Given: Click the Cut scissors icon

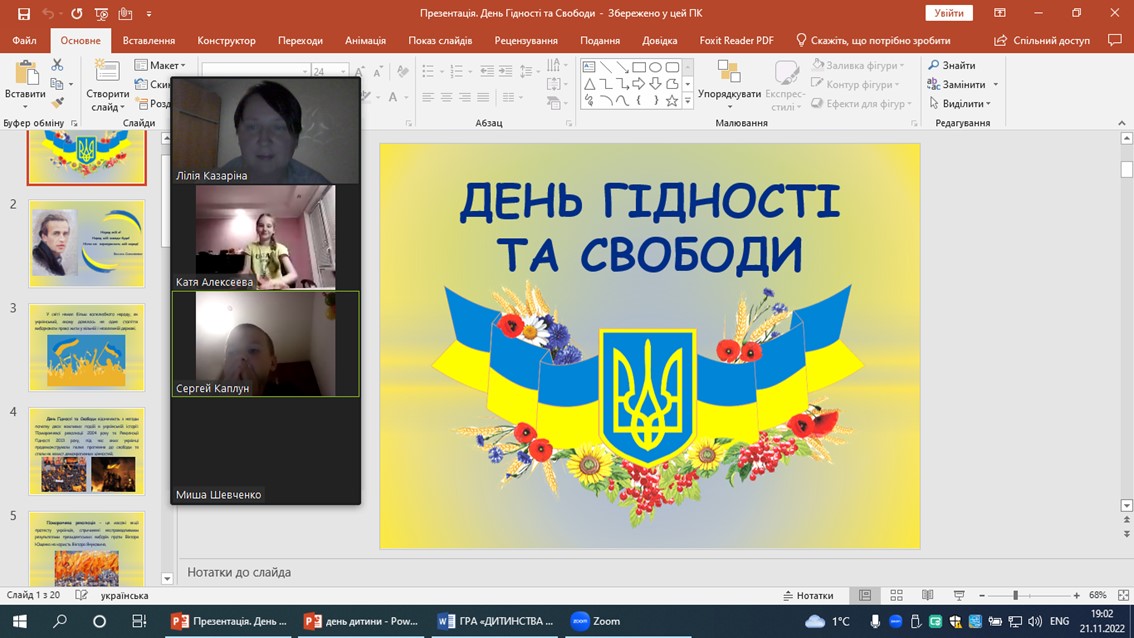Looking at the screenshot, I should (57, 65).
